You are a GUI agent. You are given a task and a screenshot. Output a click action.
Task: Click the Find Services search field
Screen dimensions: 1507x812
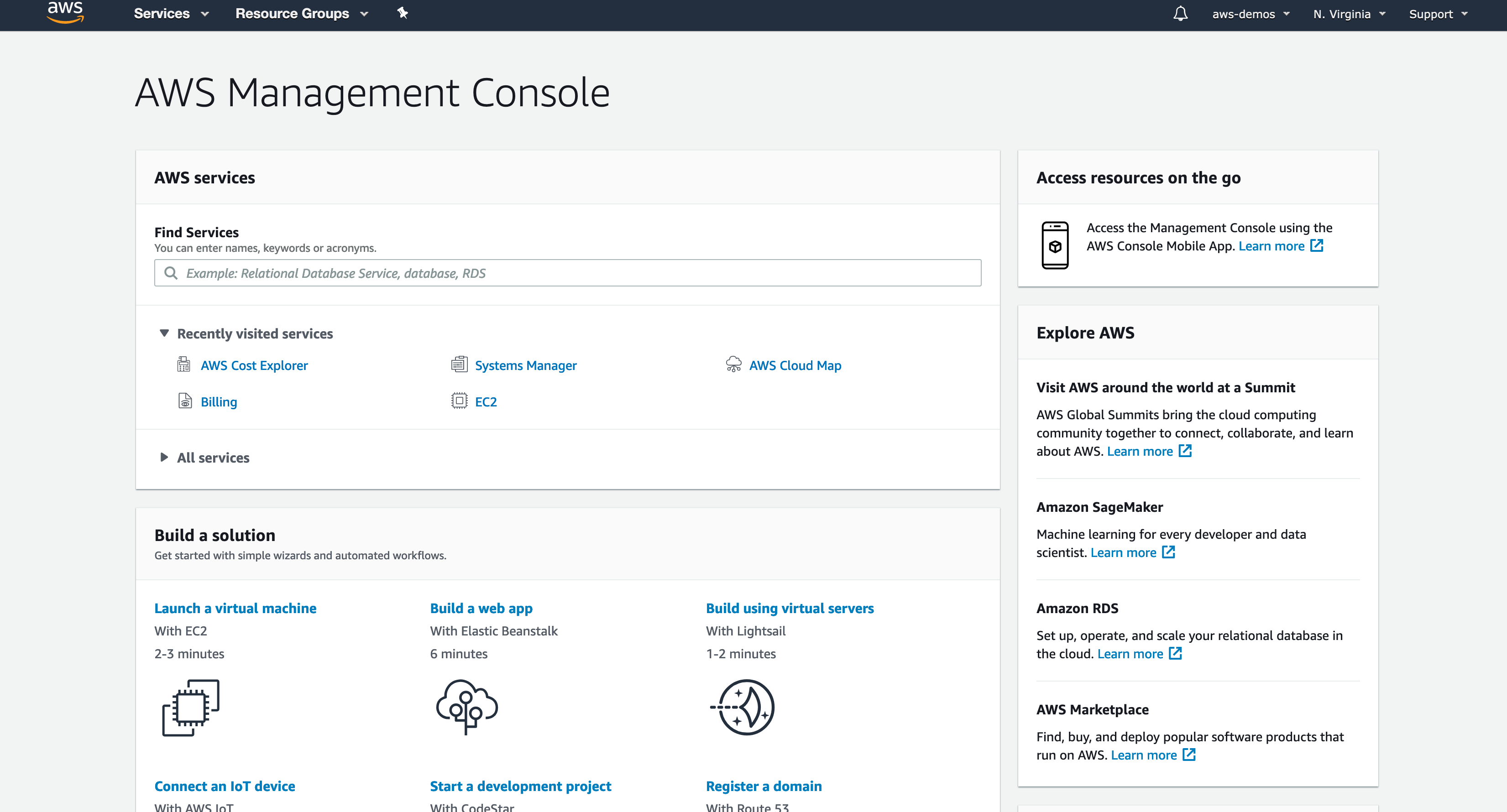click(x=567, y=273)
